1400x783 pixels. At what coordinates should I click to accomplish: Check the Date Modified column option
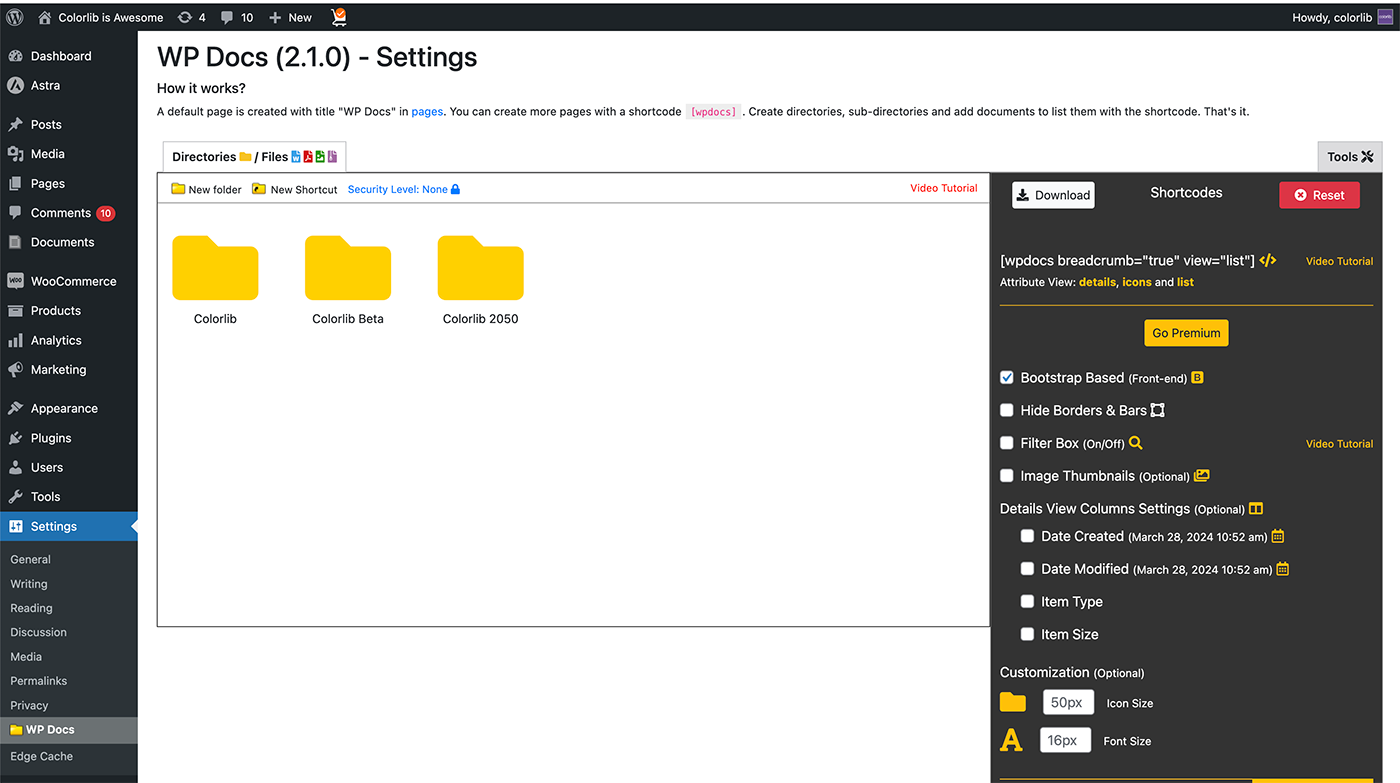pos(1027,568)
